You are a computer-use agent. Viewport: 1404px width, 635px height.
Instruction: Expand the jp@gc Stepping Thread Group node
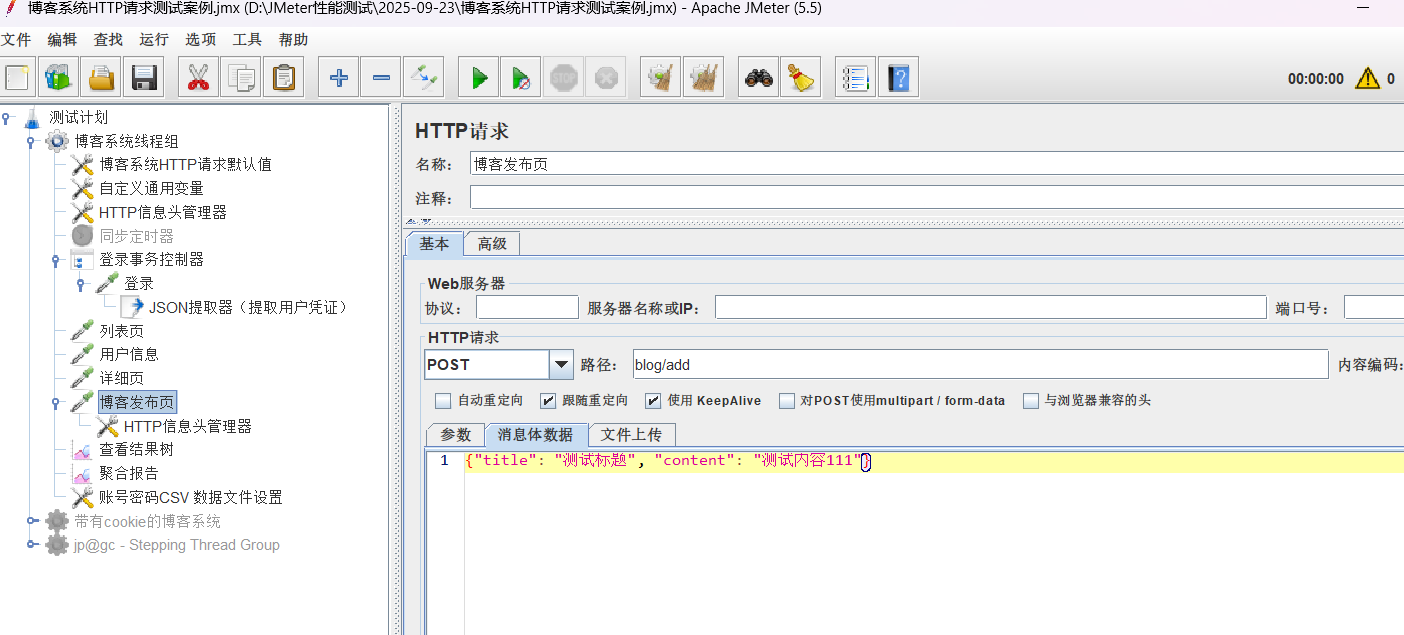click(32, 545)
